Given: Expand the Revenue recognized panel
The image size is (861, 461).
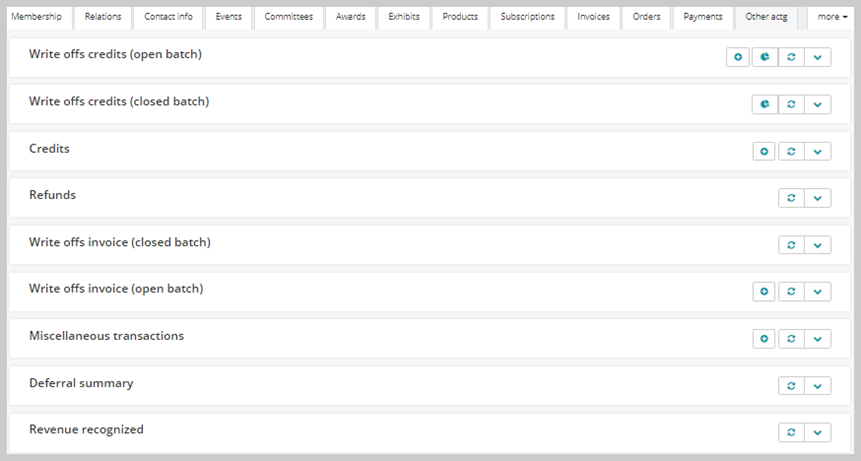Looking at the screenshot, I should [817, 432].
